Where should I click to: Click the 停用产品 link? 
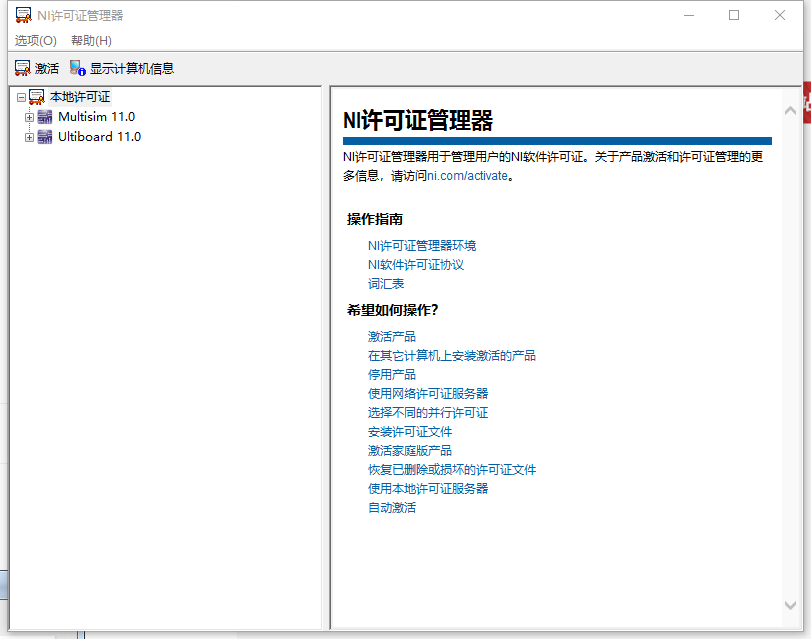coord(392,374)
